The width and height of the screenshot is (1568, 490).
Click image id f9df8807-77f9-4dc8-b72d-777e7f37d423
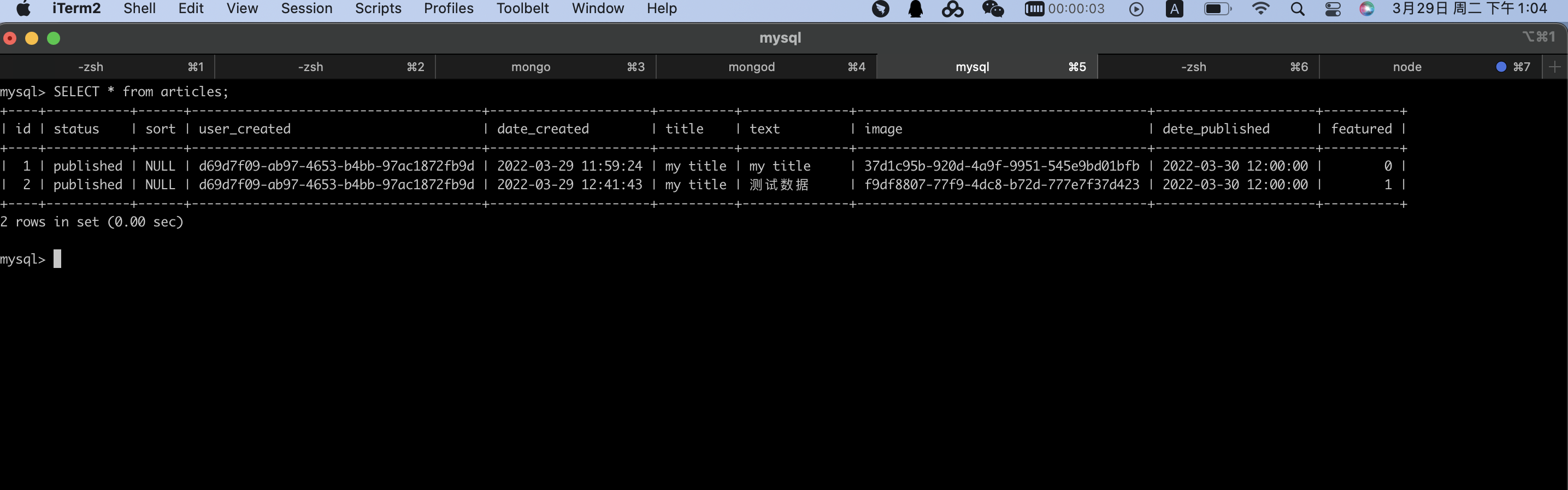pos(1002,185)
